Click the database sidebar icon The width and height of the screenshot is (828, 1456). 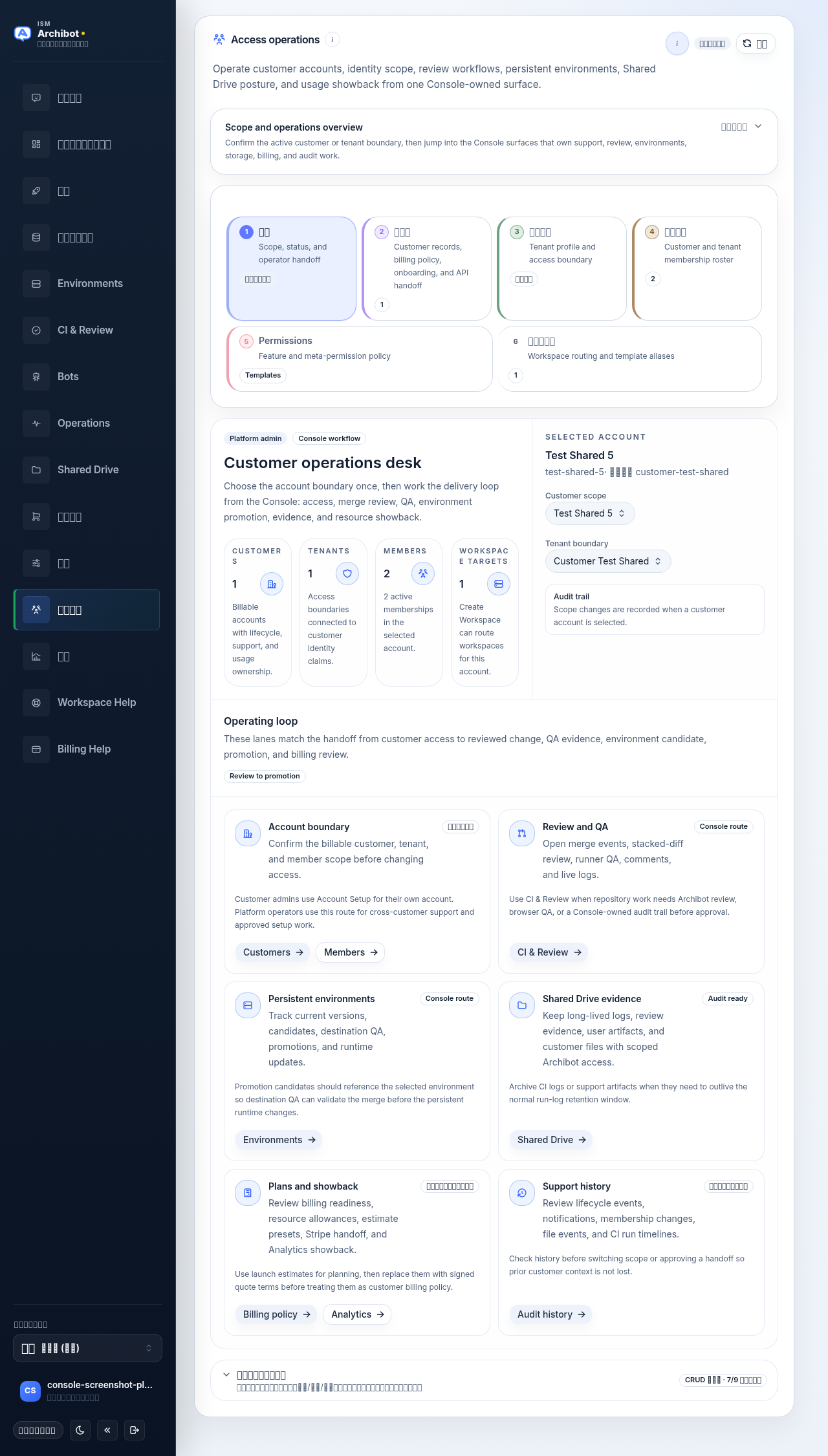36,237
